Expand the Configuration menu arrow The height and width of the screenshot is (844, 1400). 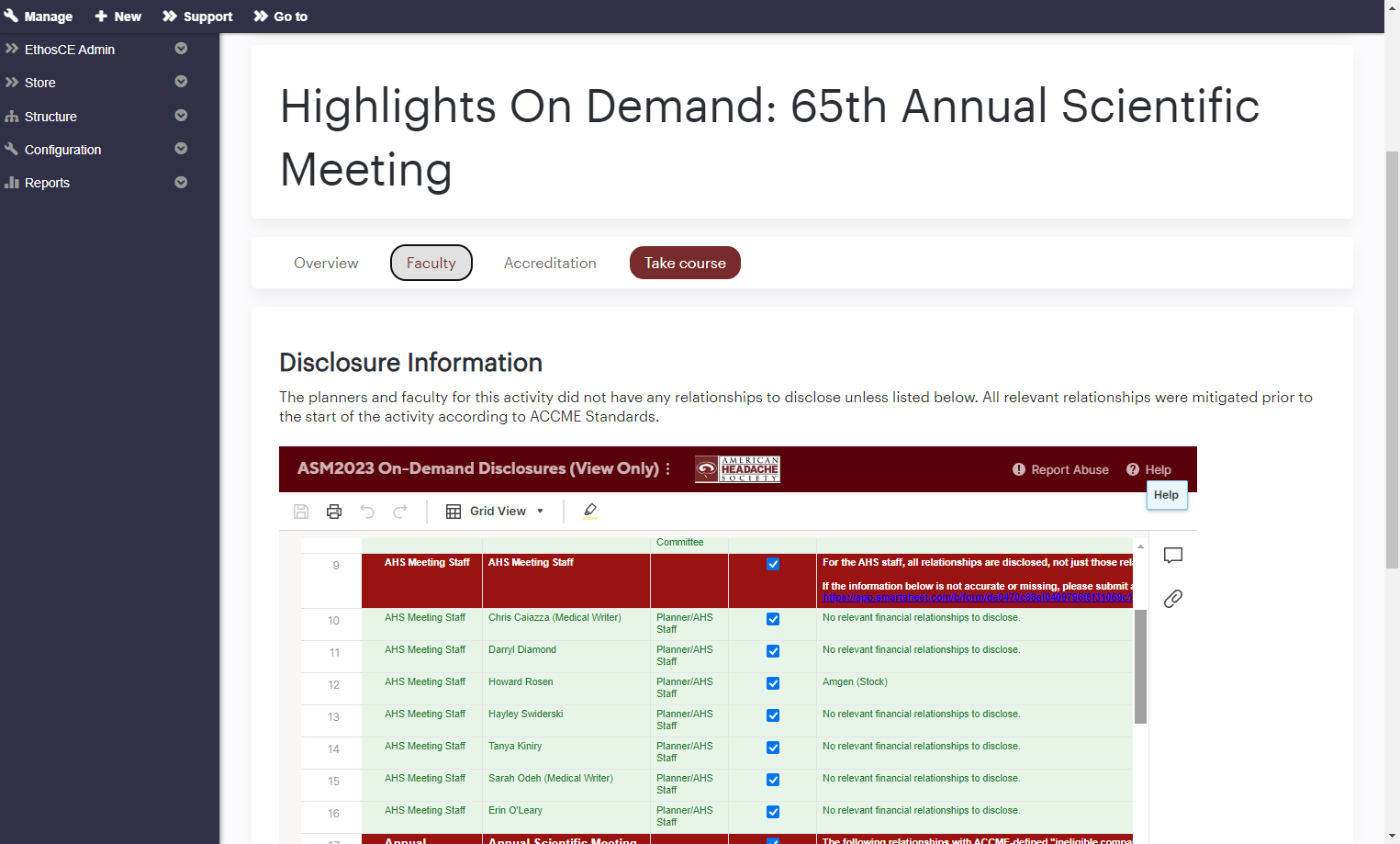(181, 149)
